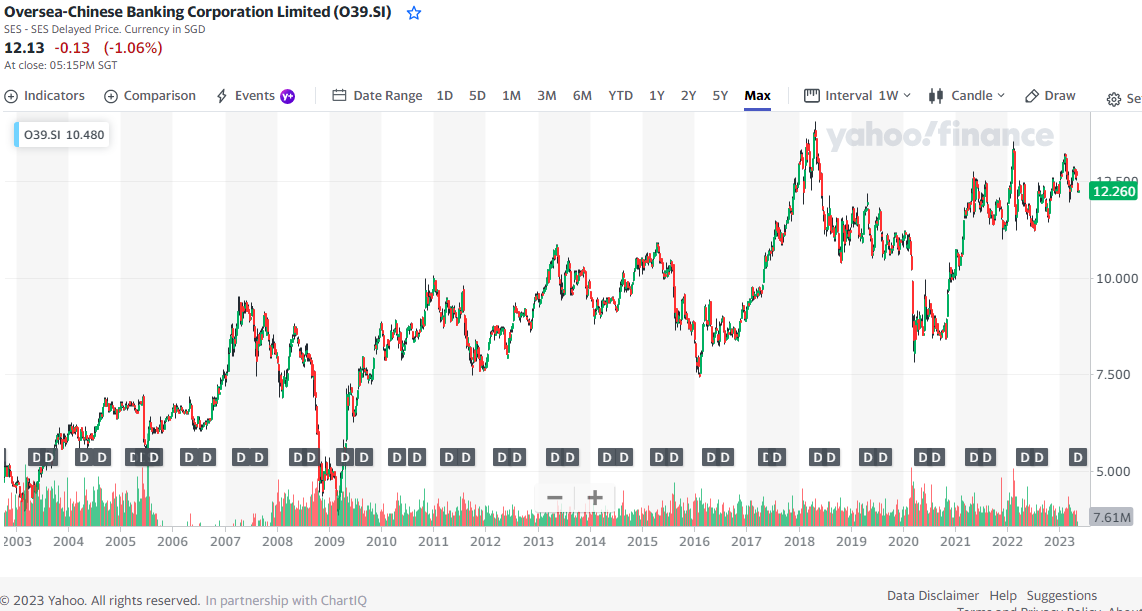Click the 2018 year label on axis
Screen dimensions: 1142x611
(799, 542)
